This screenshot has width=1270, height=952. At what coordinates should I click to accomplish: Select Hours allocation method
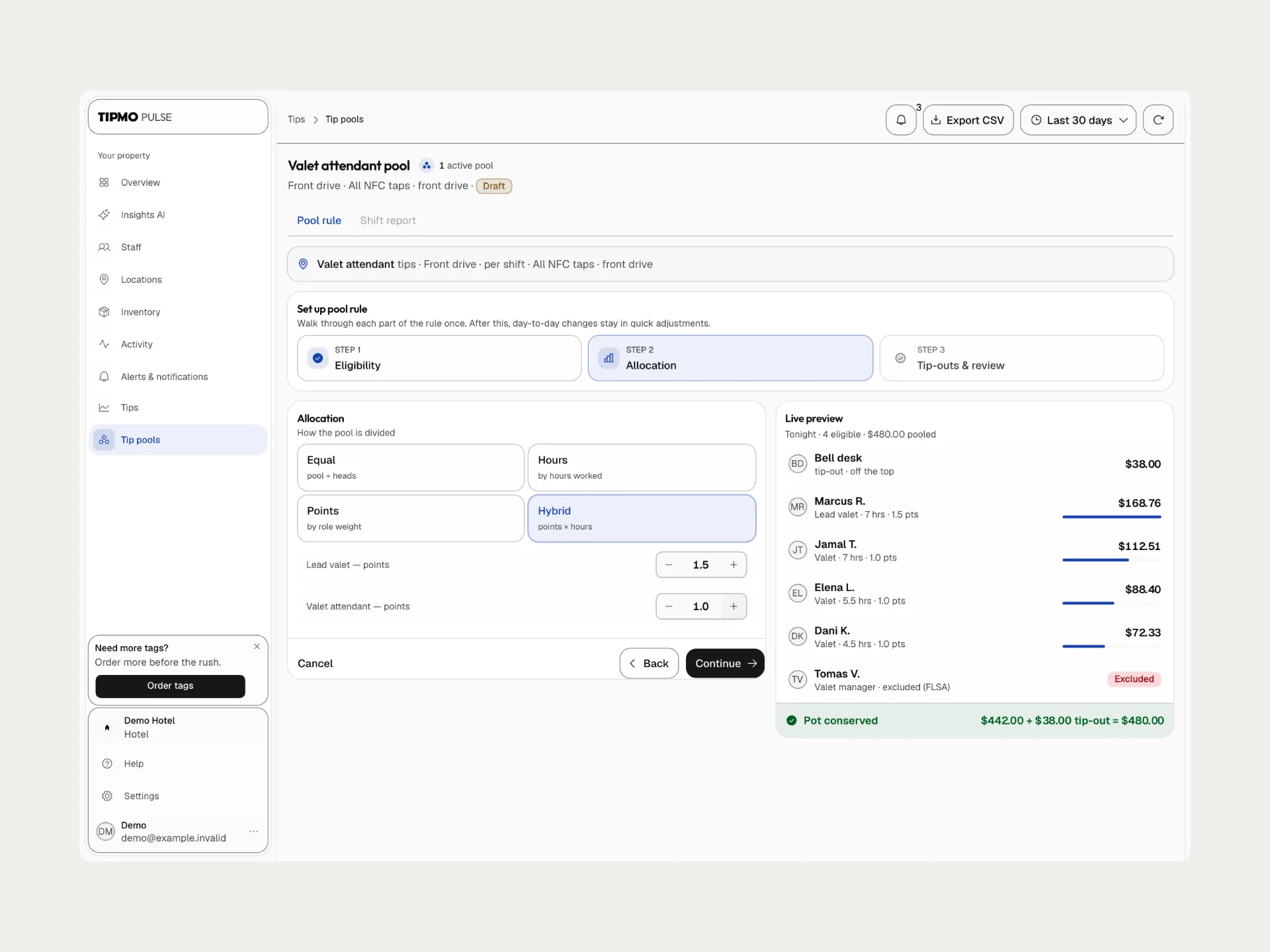click(642, 467)
